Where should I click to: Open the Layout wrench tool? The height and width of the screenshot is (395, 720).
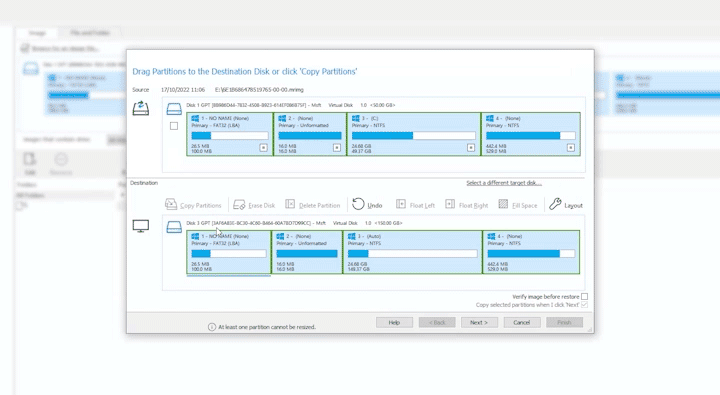point(566,204)
